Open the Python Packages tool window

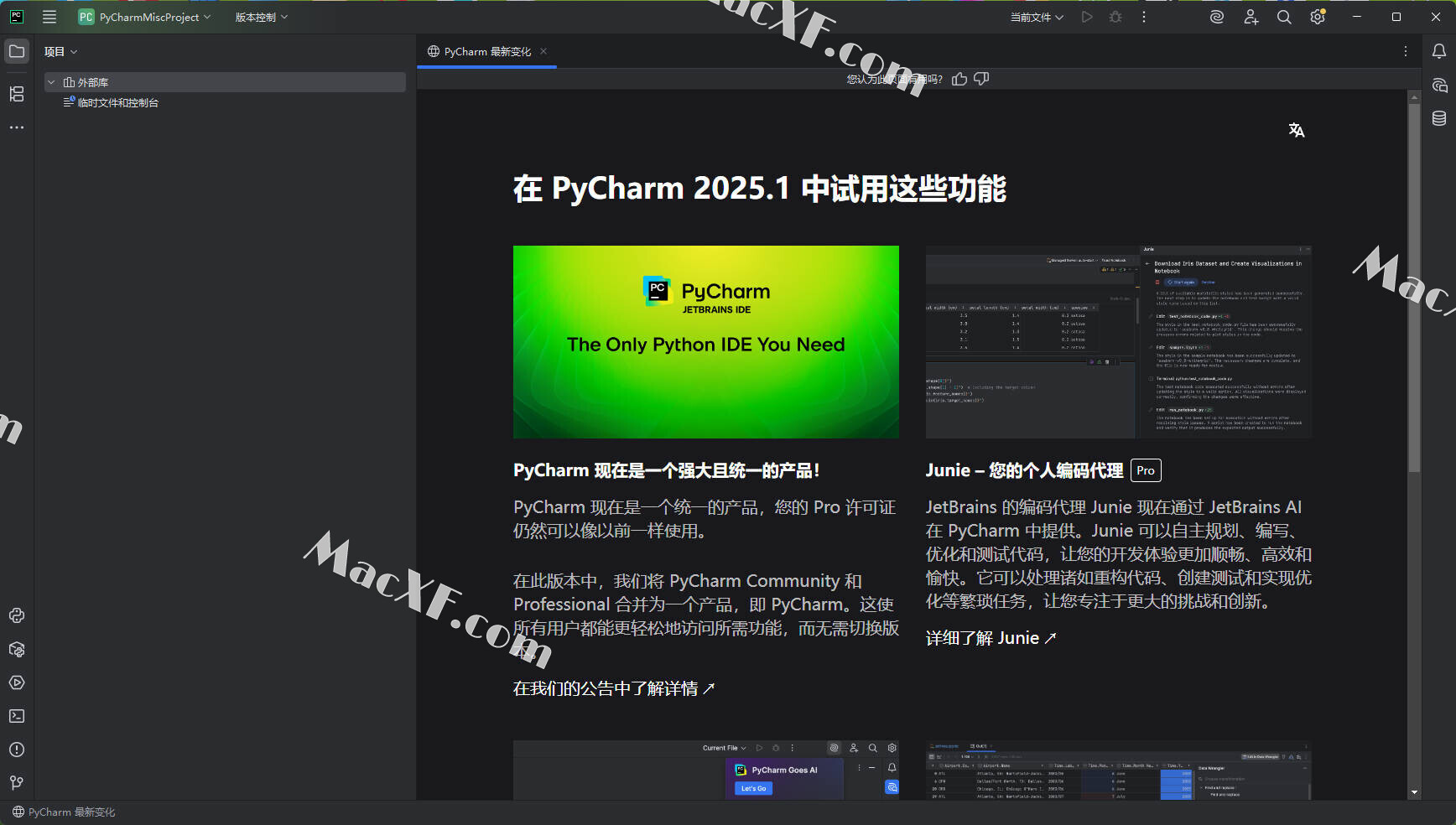(x=17, y=649)
